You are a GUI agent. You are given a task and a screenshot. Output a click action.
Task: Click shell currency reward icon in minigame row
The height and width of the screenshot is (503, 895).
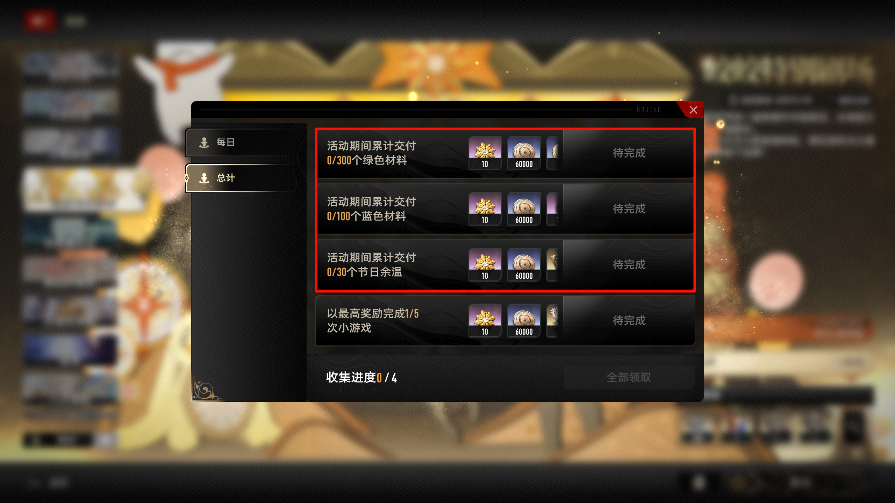coord(524,320)
